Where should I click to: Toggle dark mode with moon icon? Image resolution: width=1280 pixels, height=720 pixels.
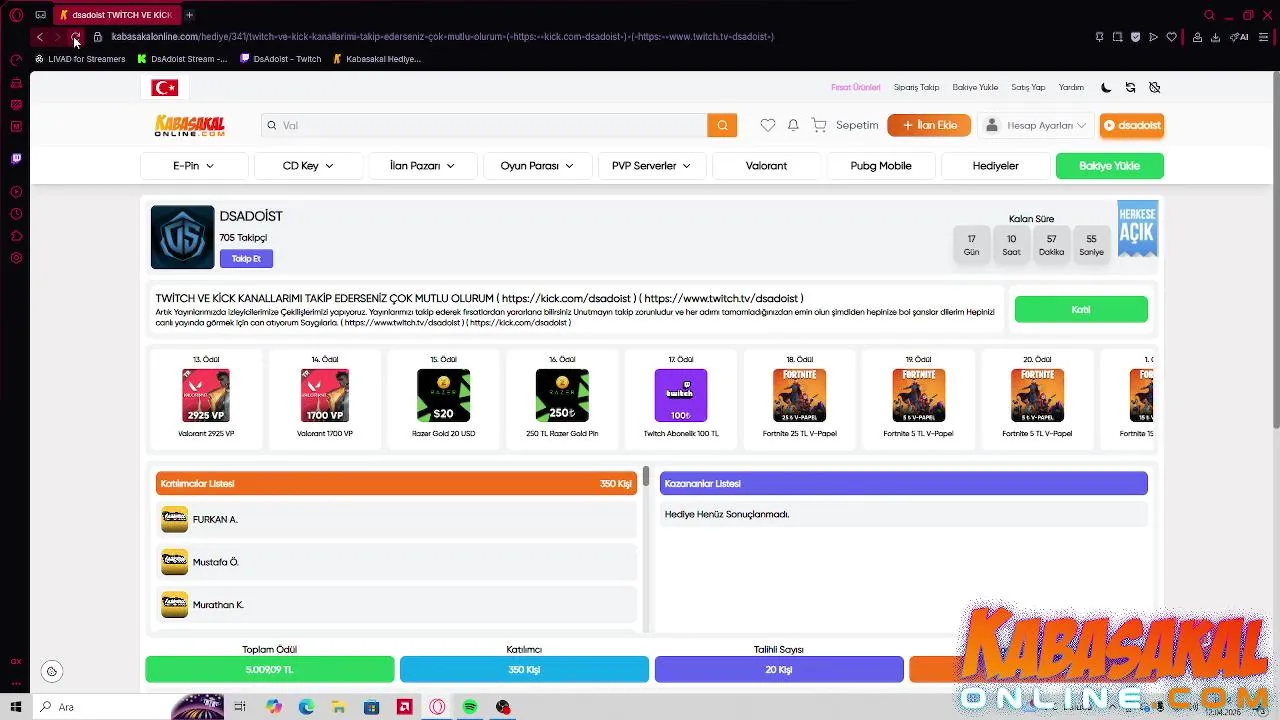pos(1106,87)
